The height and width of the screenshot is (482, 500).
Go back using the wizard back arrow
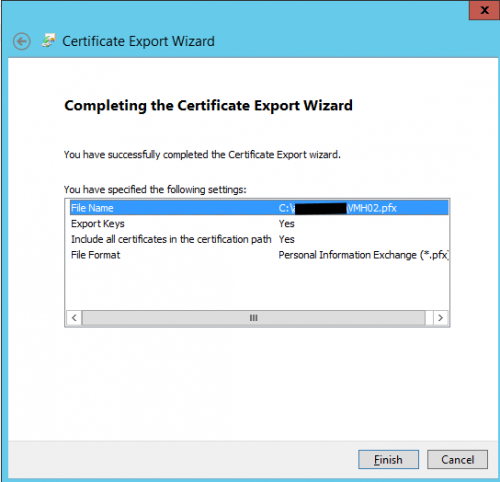point(22,42)
